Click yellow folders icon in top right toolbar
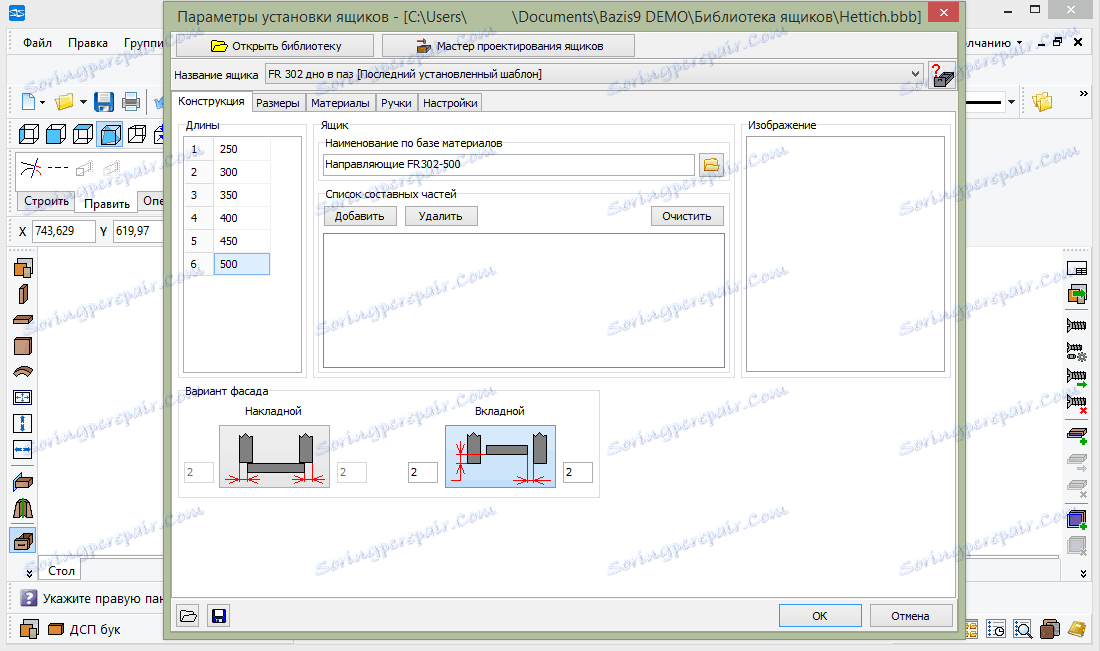 tap(1042, 102)
